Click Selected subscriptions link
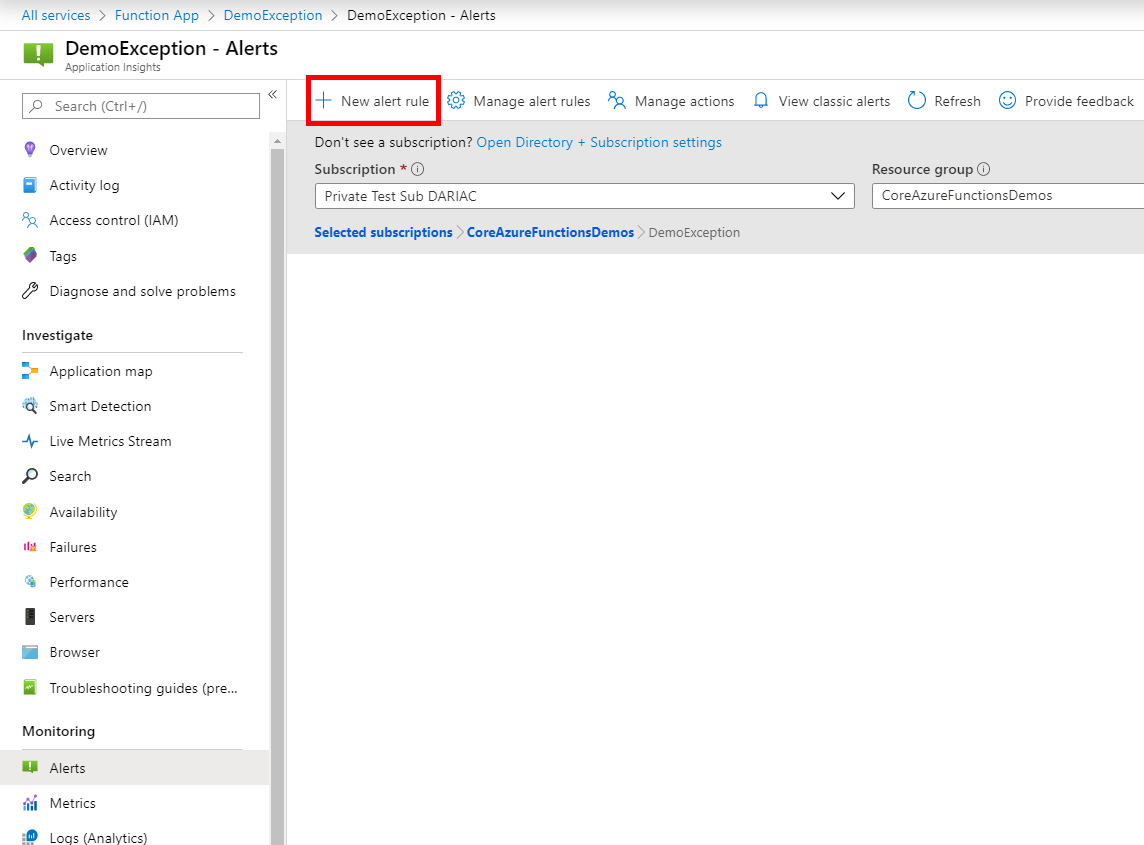Image resolution: width=1144 pixels, height=845 pixels. click(383, 232)
